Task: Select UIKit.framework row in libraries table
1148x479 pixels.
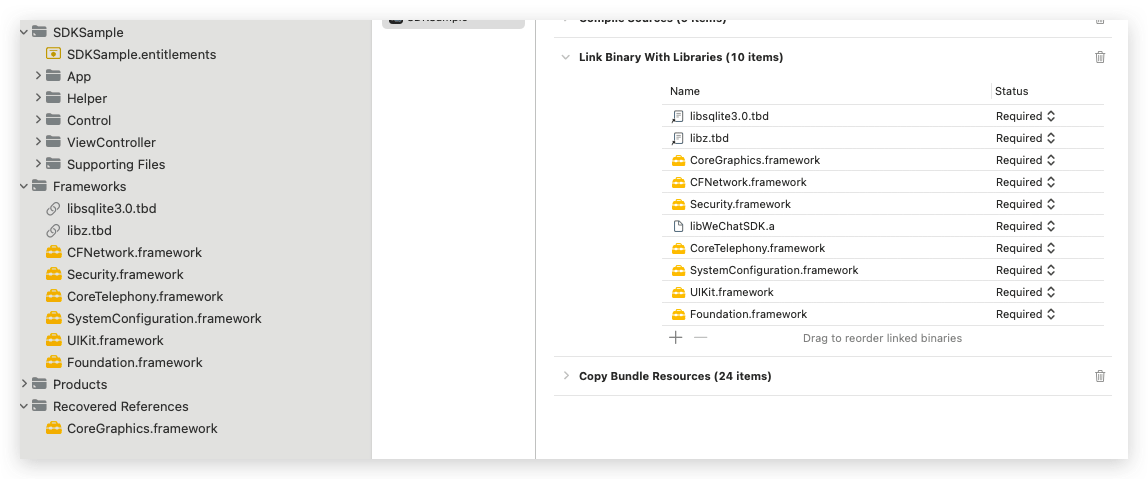Action: coord(884,292)
